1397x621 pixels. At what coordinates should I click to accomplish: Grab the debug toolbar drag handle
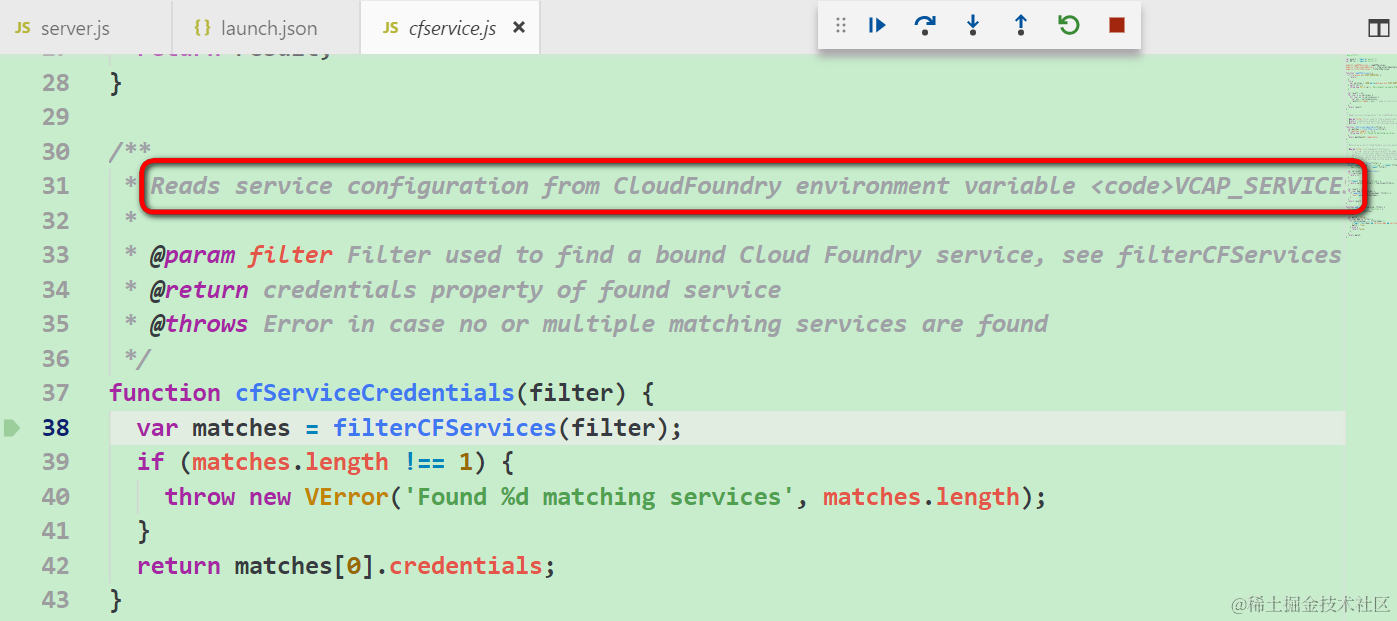click(841, 26)
